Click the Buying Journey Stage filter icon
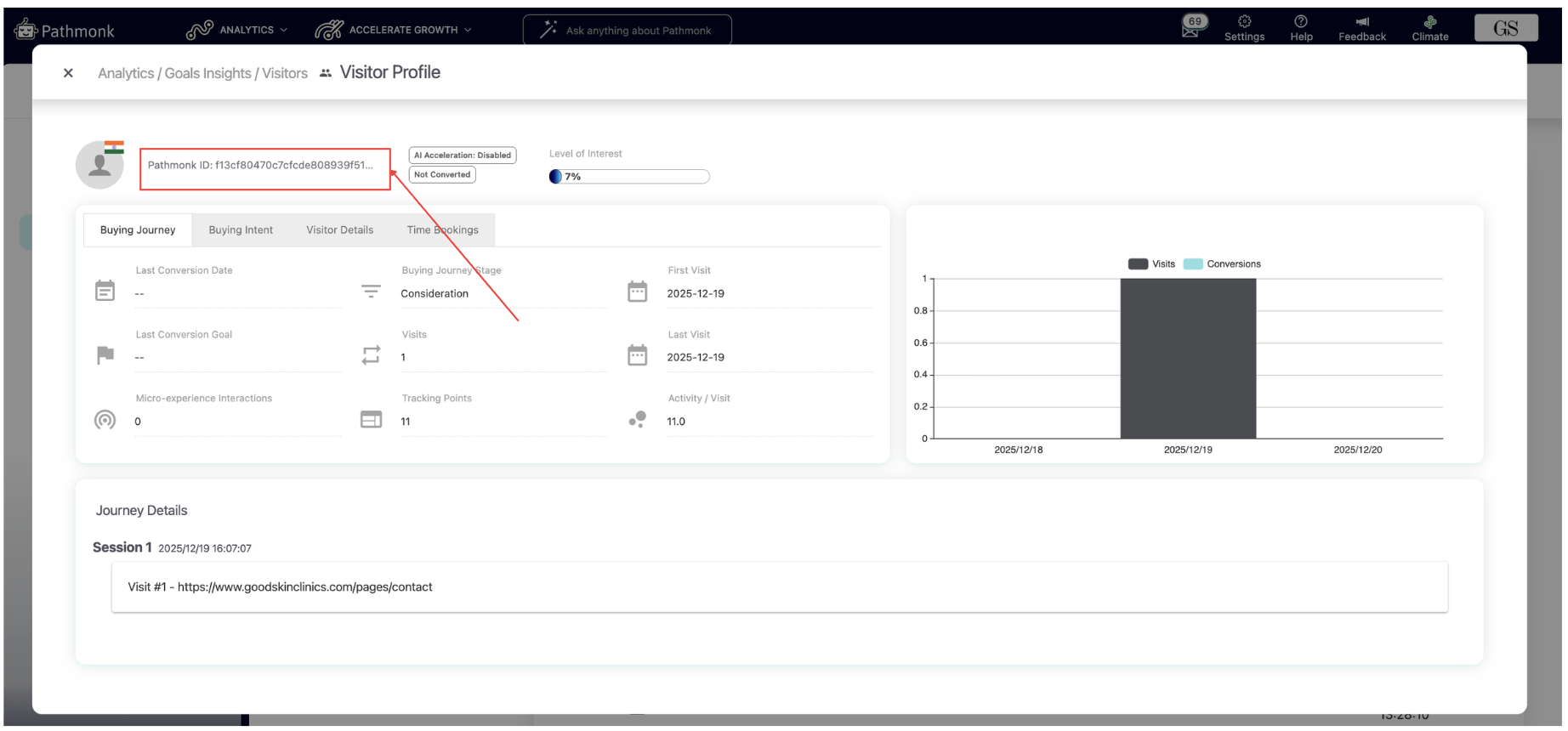This screenshot has height=731, width=1568. click(371, 291)
